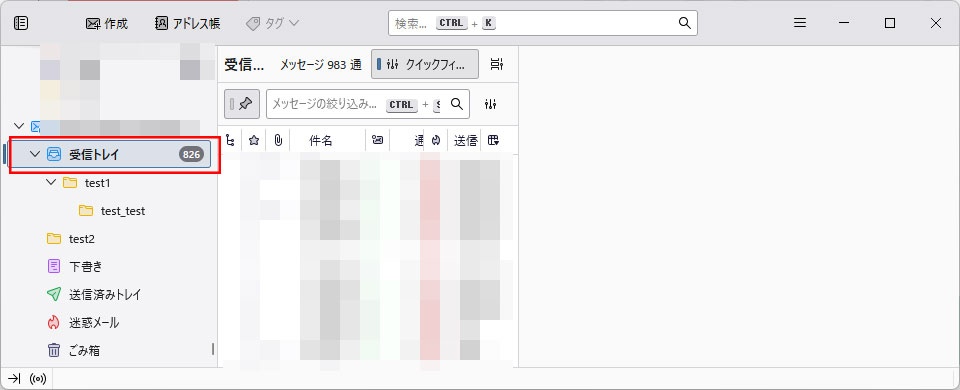Viewport: 960px width, 390px height.
Task: Open the hamburger application menu
Action: 800,23
